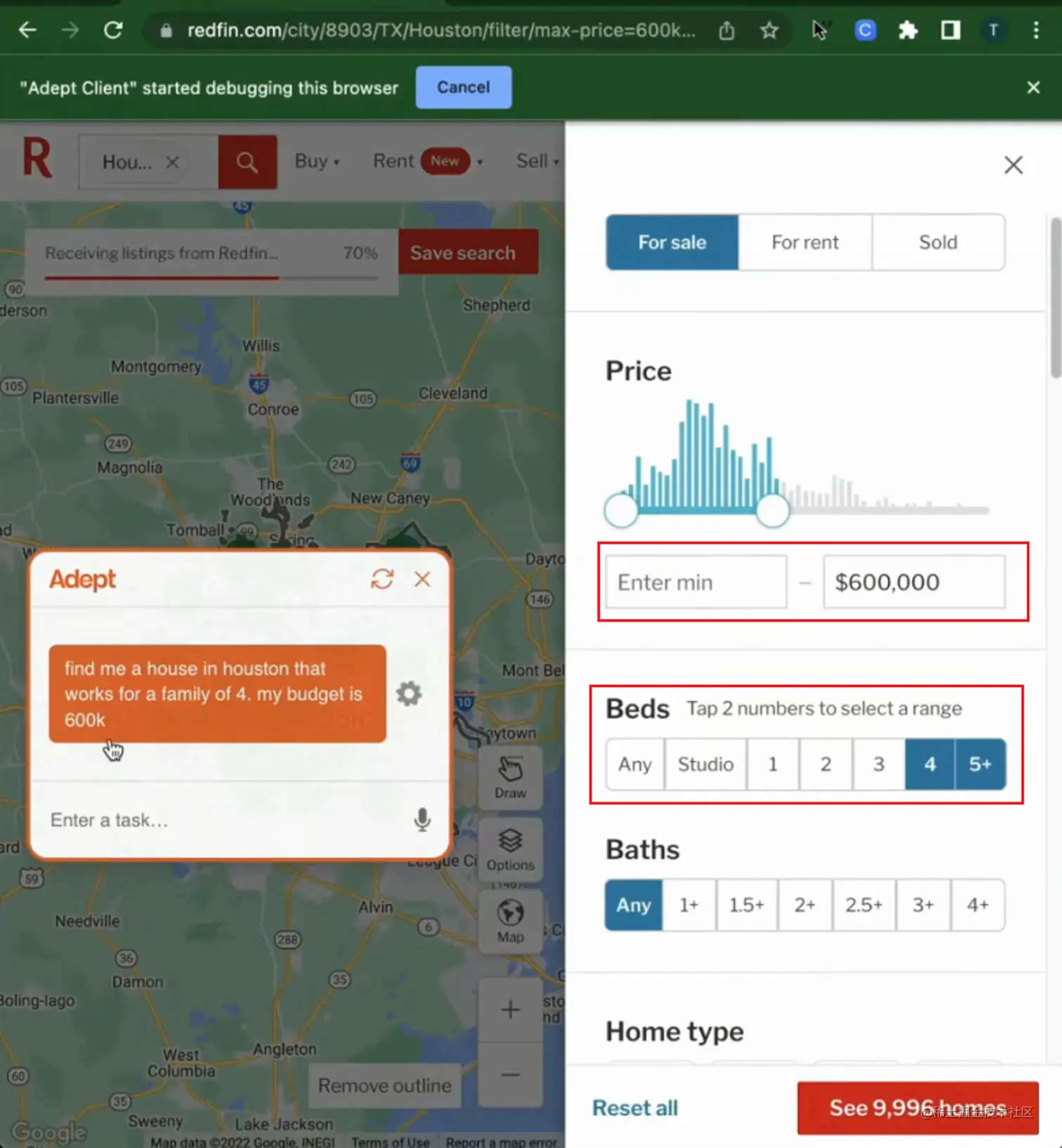The image size is (1062, 1148).
Task: Select 3 beds option
Action: coord(879,764)
